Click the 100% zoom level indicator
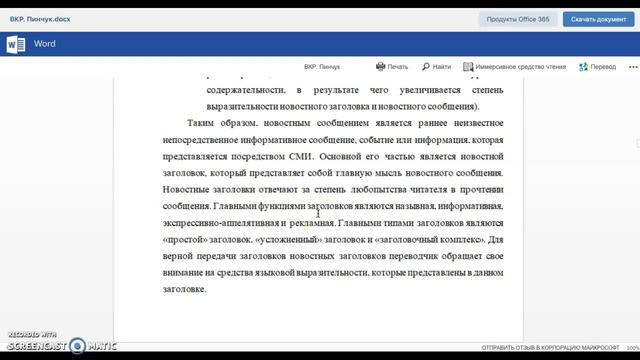Viewport: 640px width, 360px height. pos(633,348)
